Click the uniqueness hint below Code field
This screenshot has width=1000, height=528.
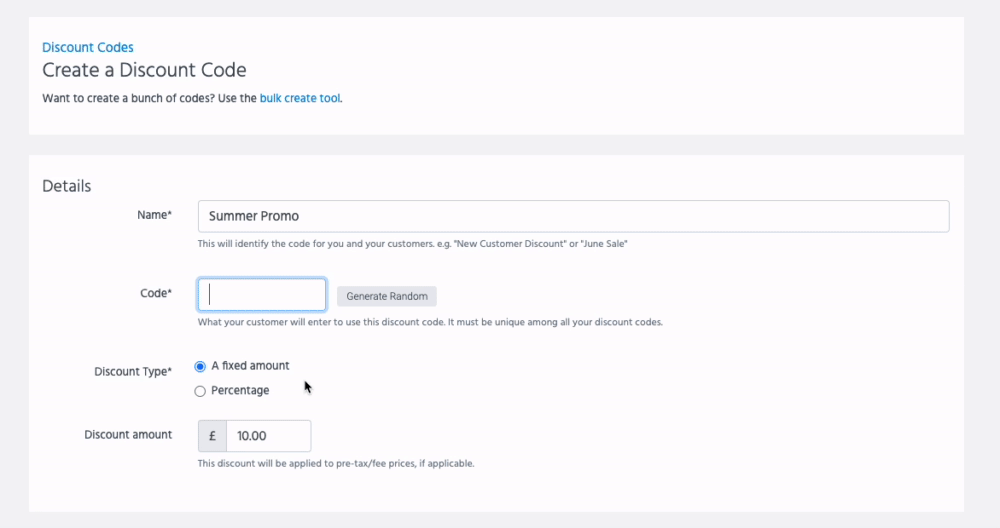pos(430,322)
